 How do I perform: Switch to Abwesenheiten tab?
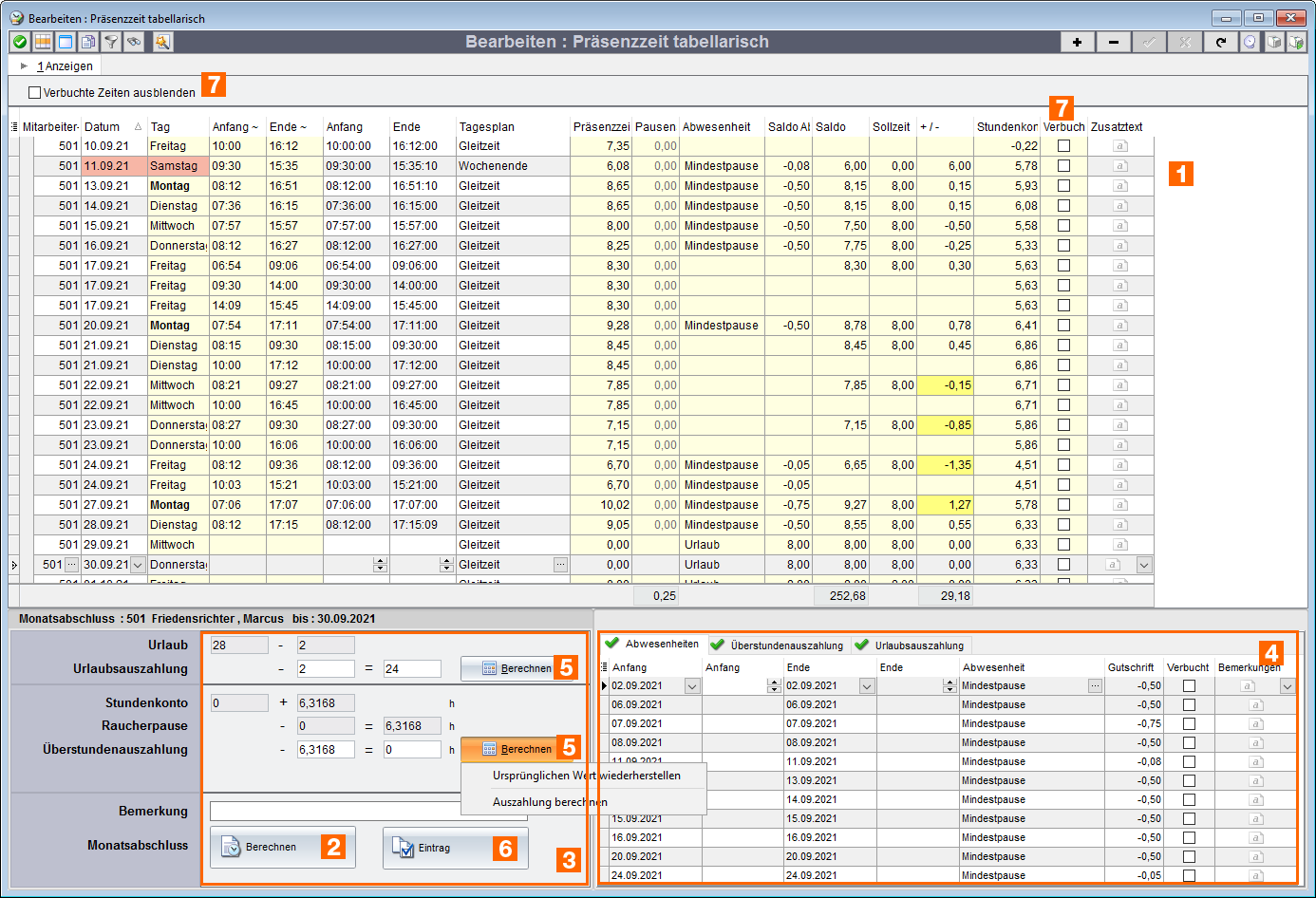click(x=653, y=644)
